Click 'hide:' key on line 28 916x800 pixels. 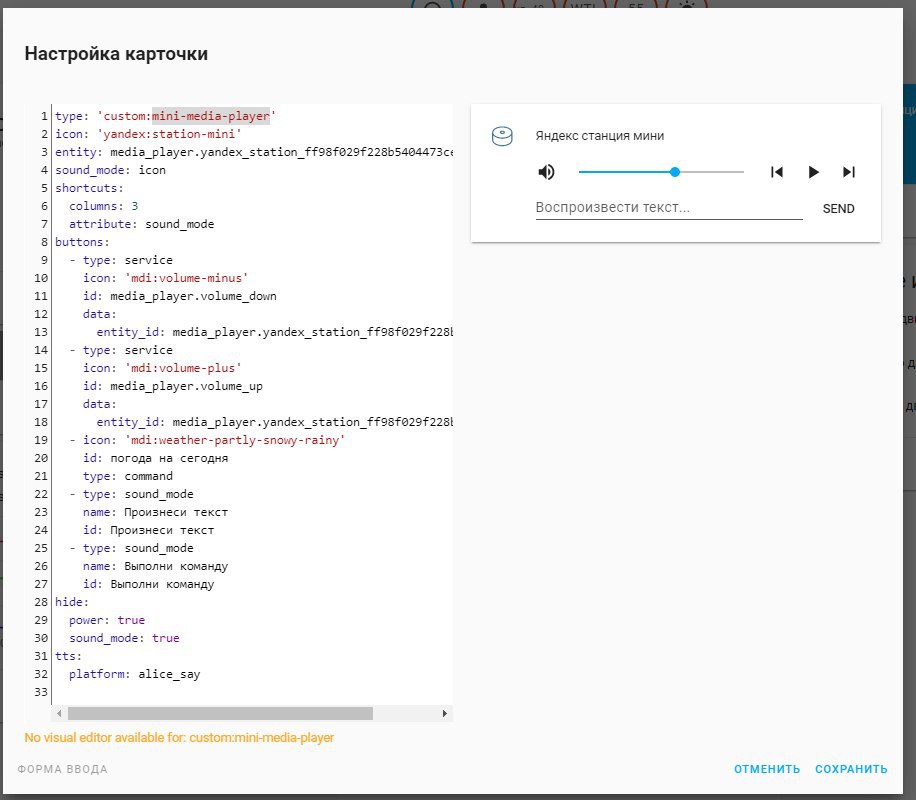pos(72,602)
